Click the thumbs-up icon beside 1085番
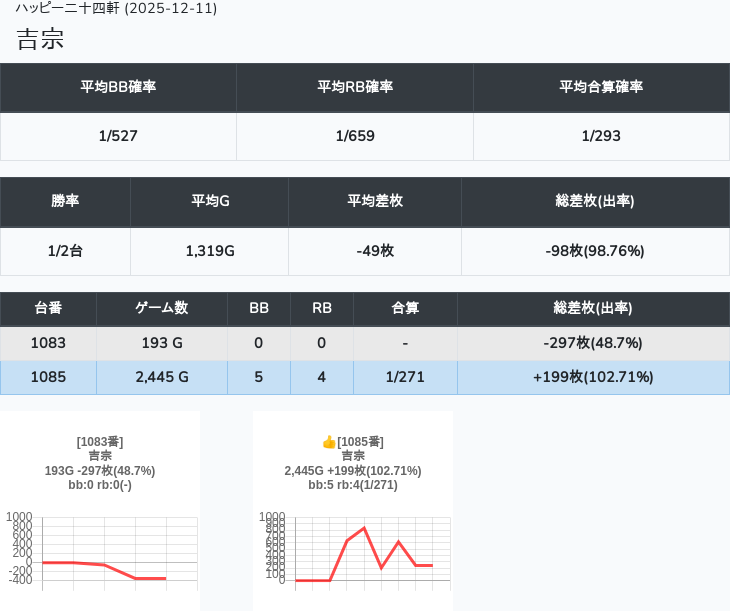The width and height of the screenshot is (730, 611). [x=328, y=442]
